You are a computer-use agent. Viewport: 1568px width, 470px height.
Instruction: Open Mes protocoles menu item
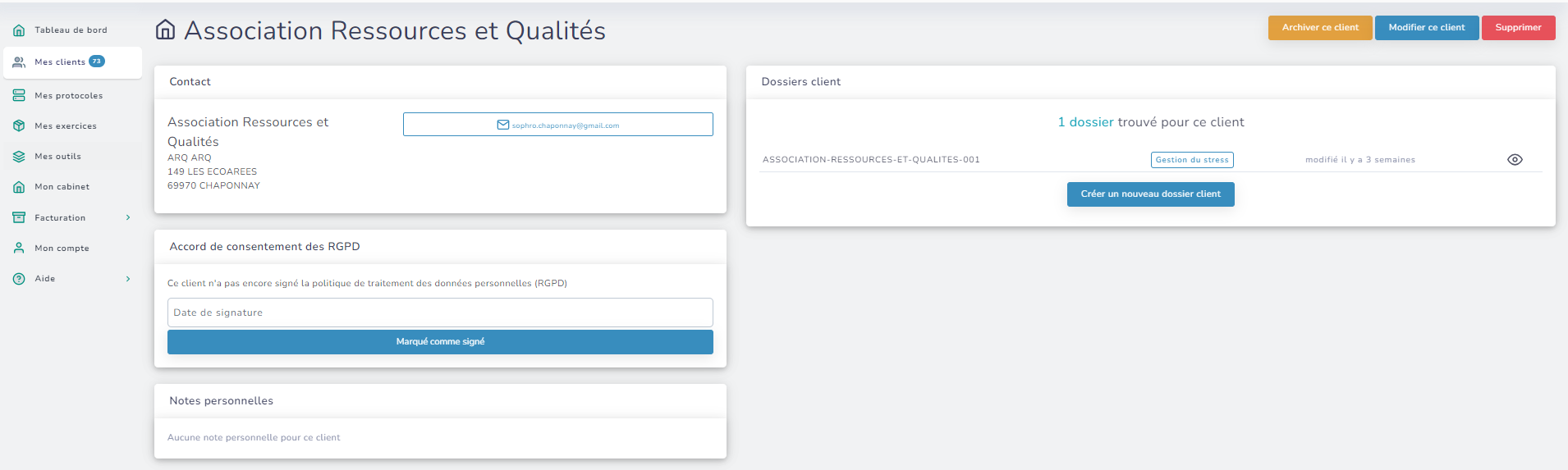pos(69,96)
